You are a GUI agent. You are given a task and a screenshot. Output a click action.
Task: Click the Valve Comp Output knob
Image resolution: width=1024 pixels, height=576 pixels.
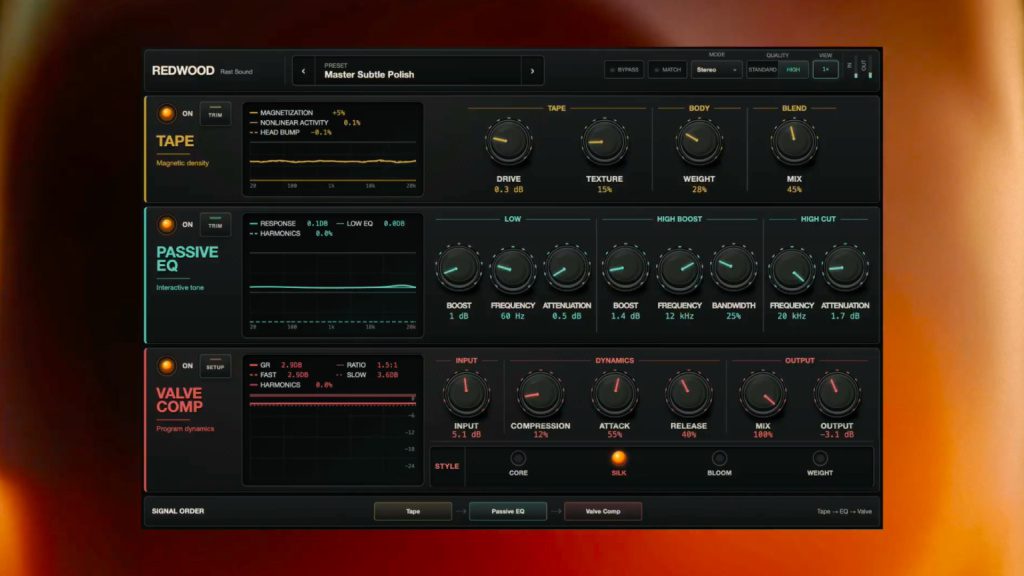pos(837,394)
